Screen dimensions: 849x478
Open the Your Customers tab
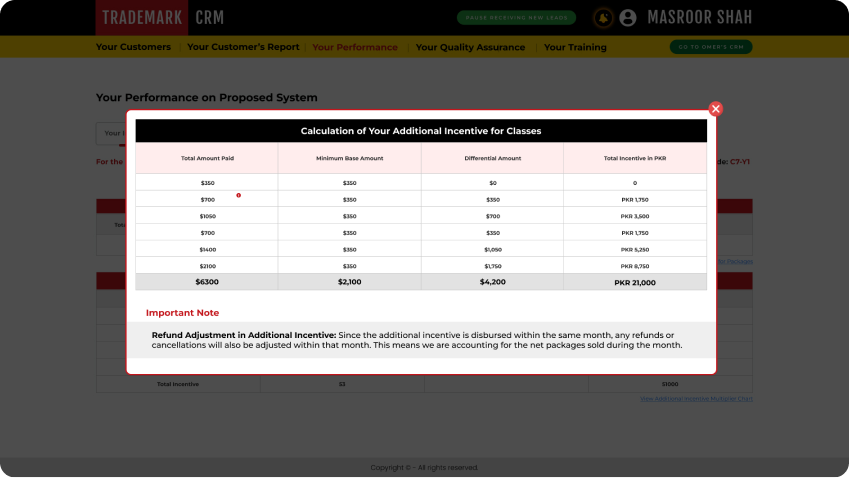(x=133, y=47)
